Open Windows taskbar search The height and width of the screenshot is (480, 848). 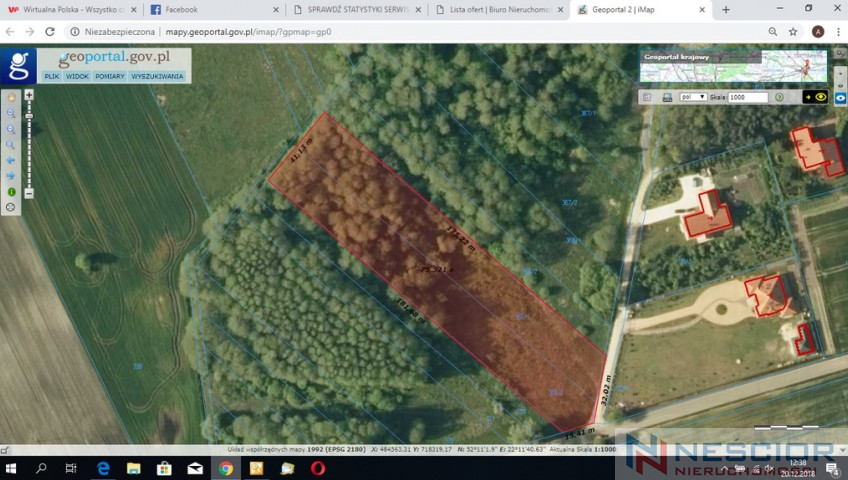[x=41, y=468]
